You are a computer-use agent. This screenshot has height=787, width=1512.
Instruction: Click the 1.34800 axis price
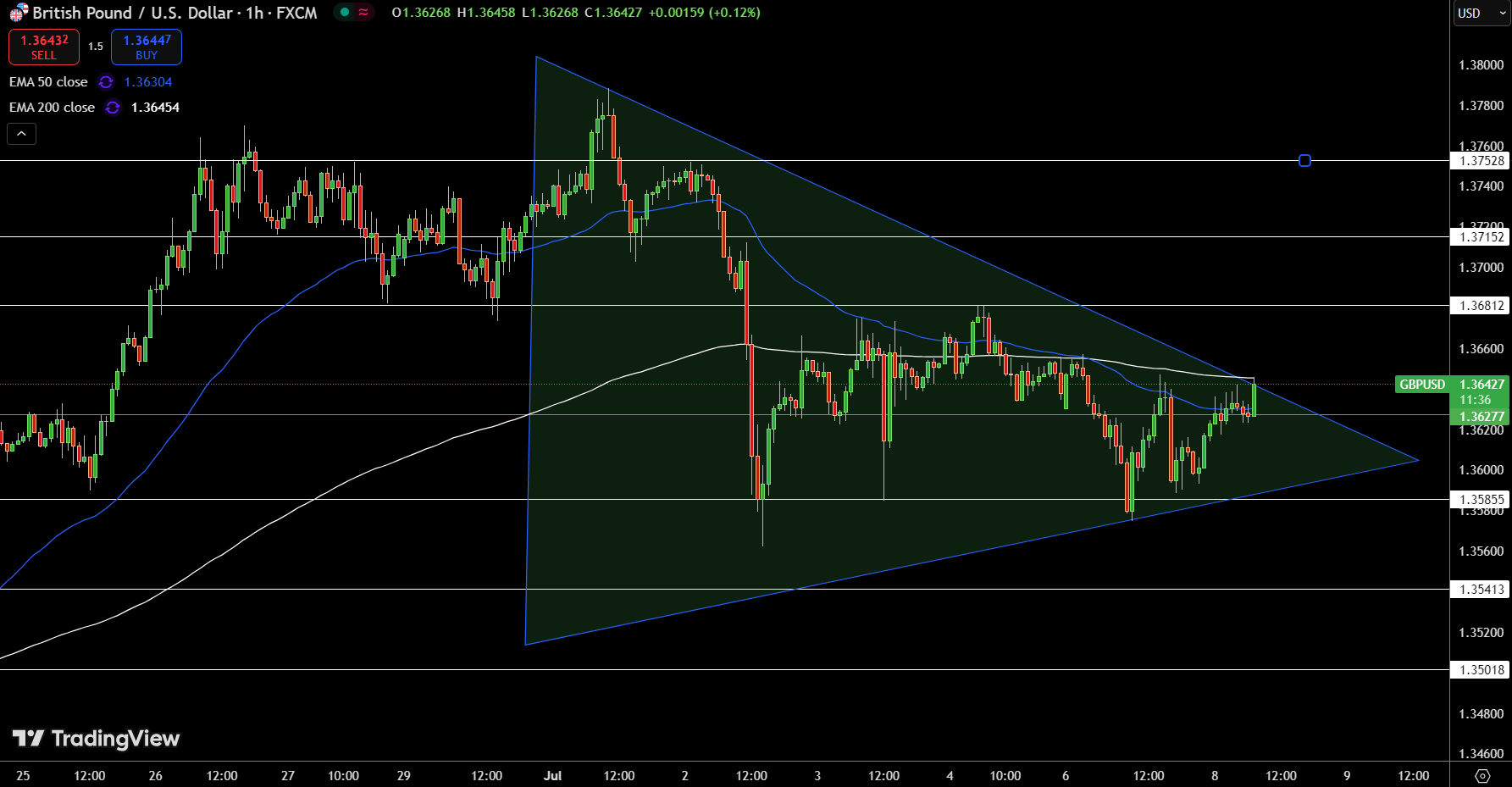coord(1482,714)
